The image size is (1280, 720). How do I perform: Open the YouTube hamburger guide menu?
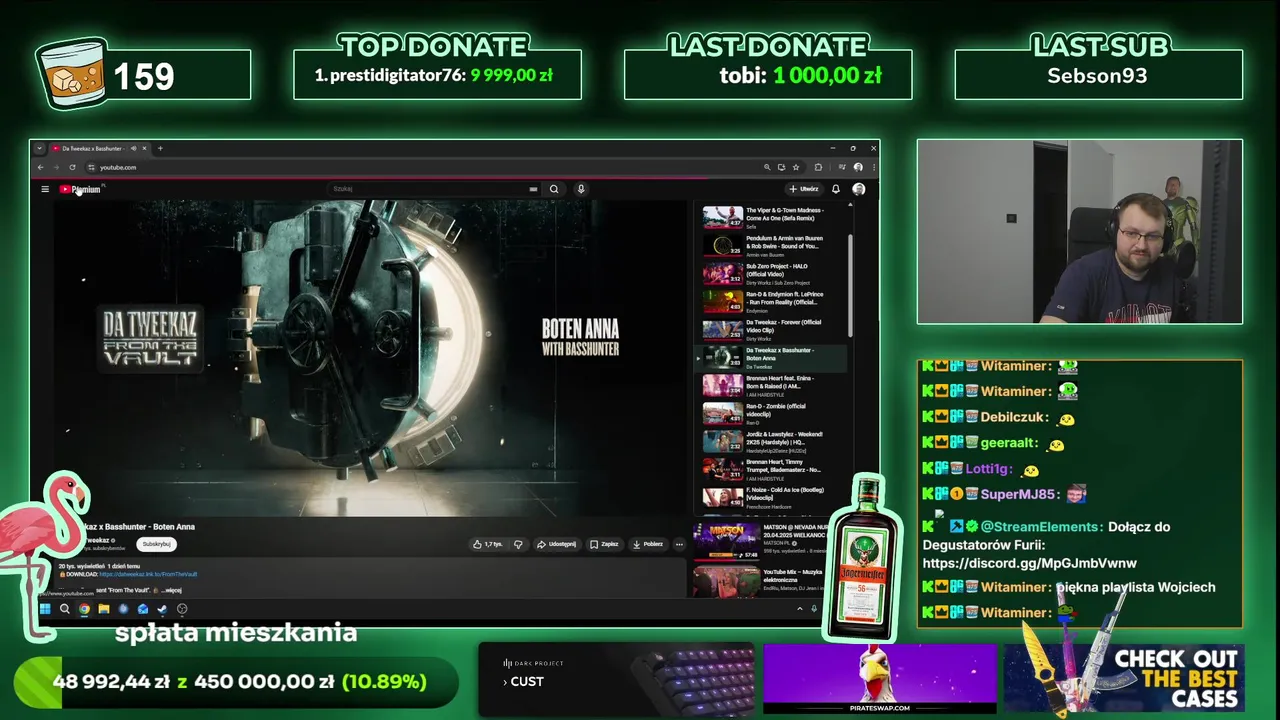tap(44, 189)
